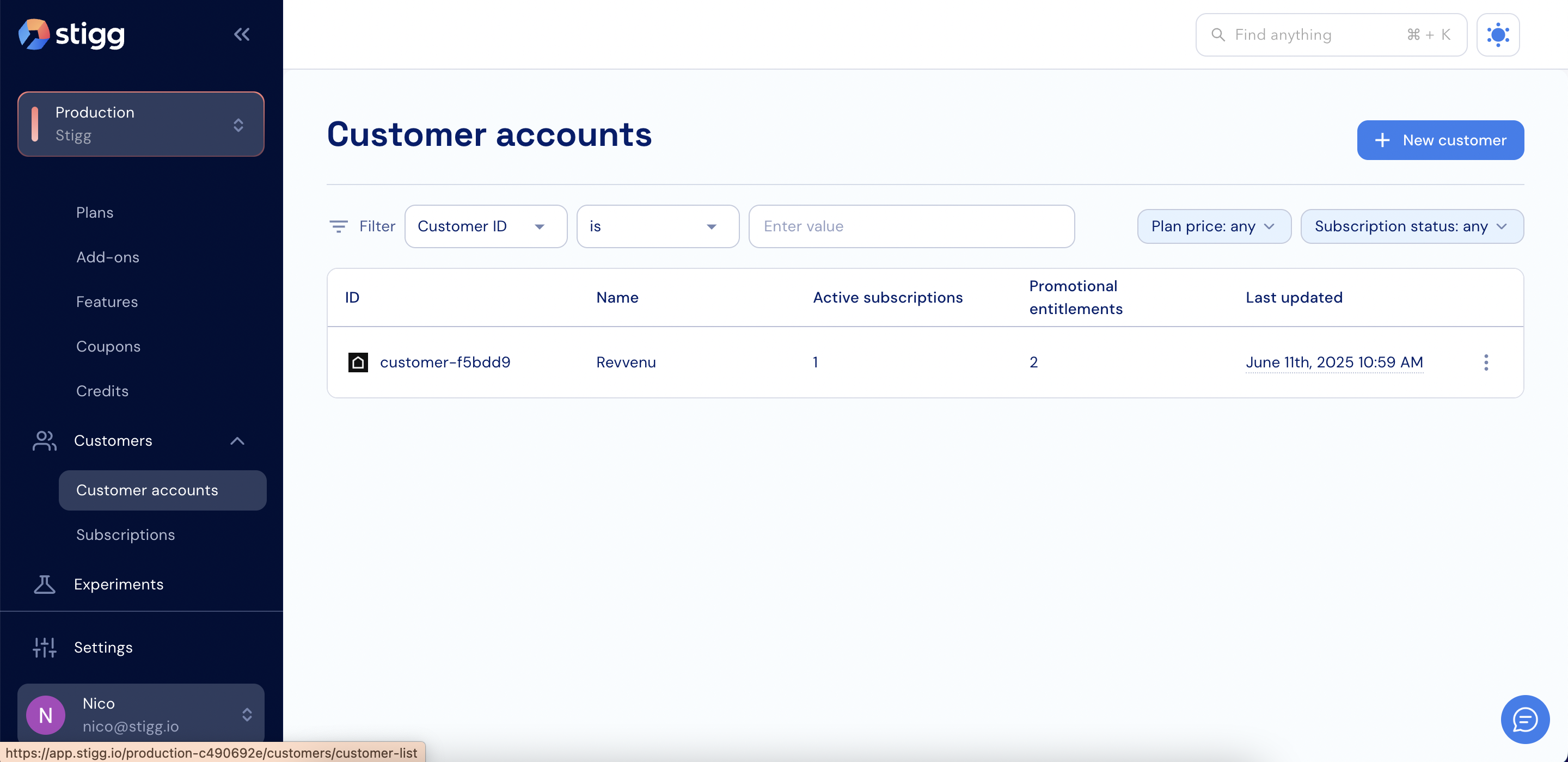This screenshot has width=1568, height=762.
Task: Click the Revvenu customer avatar icon
Action: click(358, 362)
